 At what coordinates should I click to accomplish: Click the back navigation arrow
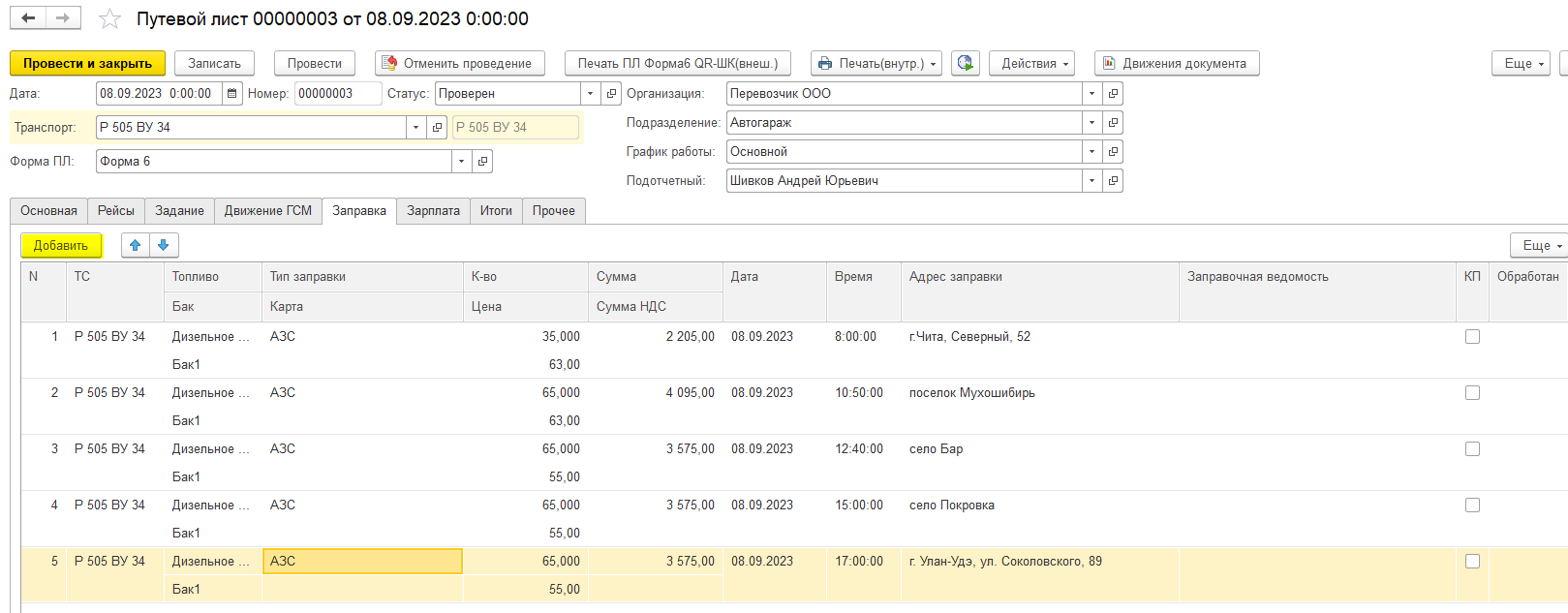pos(28,18)
